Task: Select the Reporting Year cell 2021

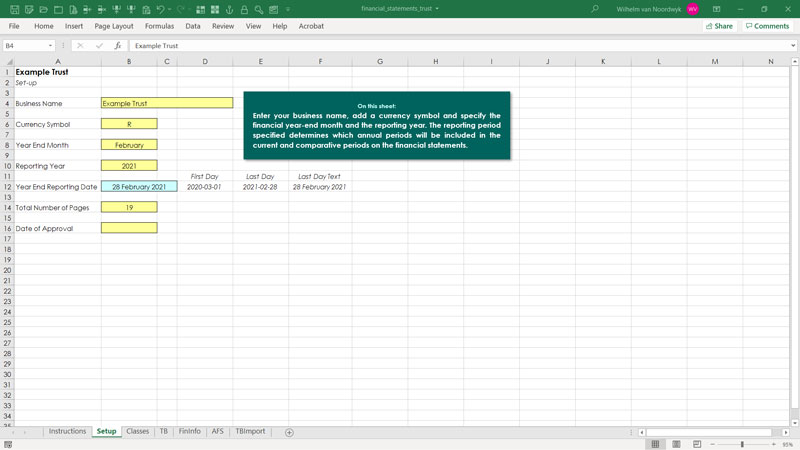Action: tap(129, 166)
